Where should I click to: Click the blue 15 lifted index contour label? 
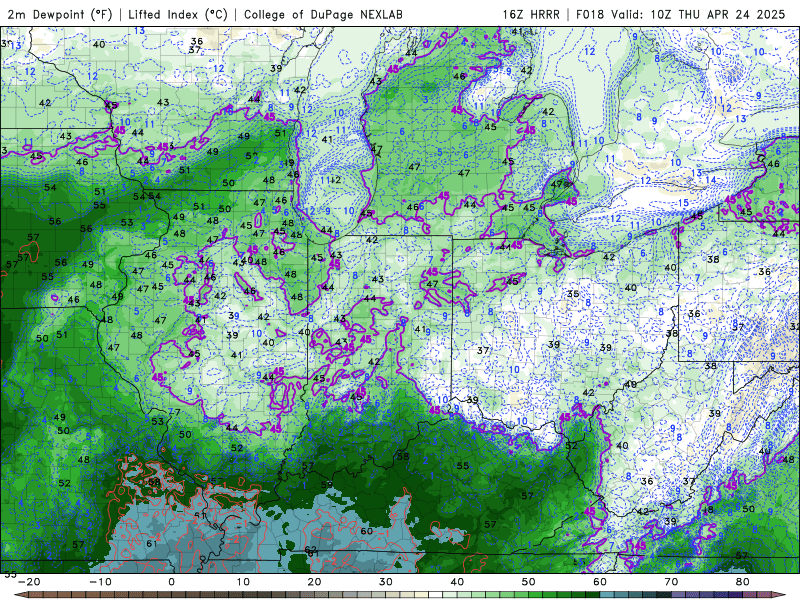(x=683, y=203)
